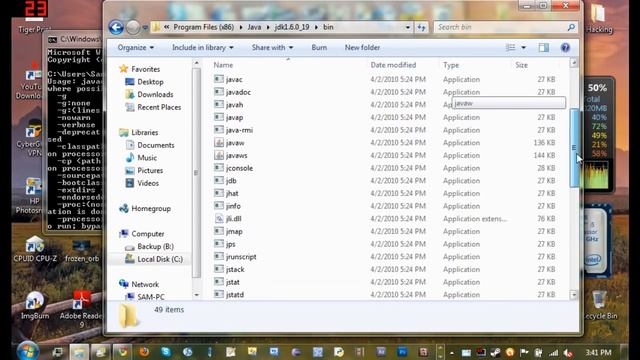This screenshot has width=640, height=360.
Task: Toggle the preview pane icon
Action: (x=544, y=48)
